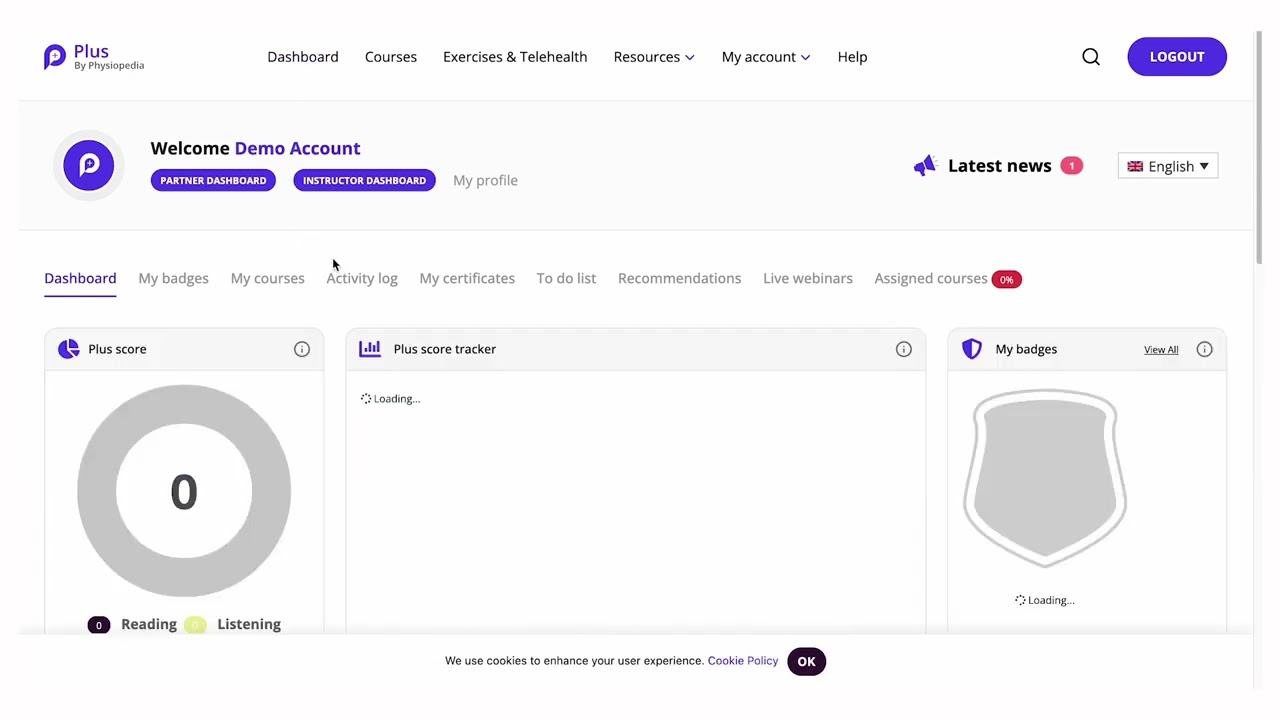Expand the My account dropdown menu
Viewport: 1280px width, 720px height.
point(766,57)
